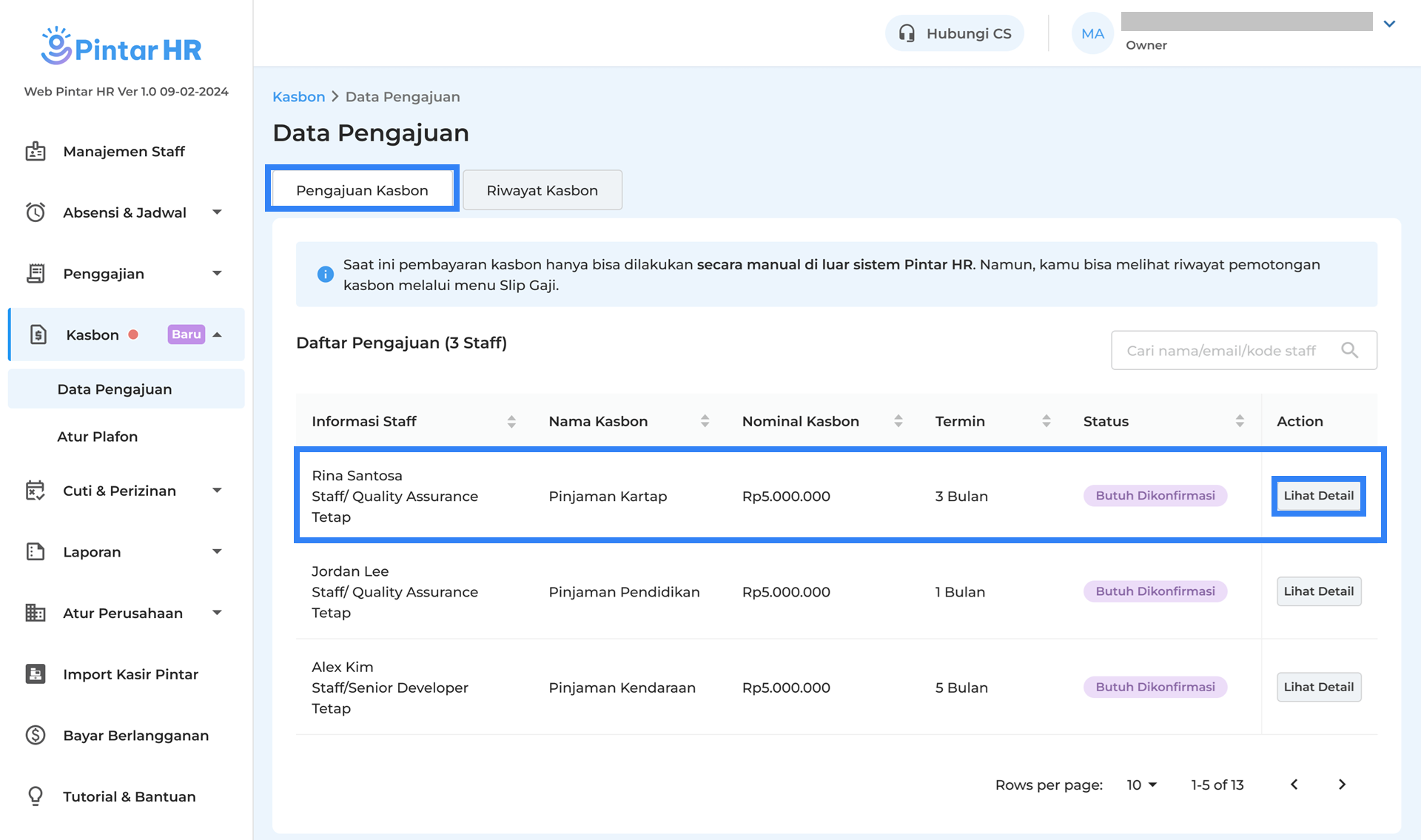Click the Absensi & Jadwal clock icon
Image resolution: width=1421 pixels, height=840 pixels.
pyautogui.click(x=36, y=212)
